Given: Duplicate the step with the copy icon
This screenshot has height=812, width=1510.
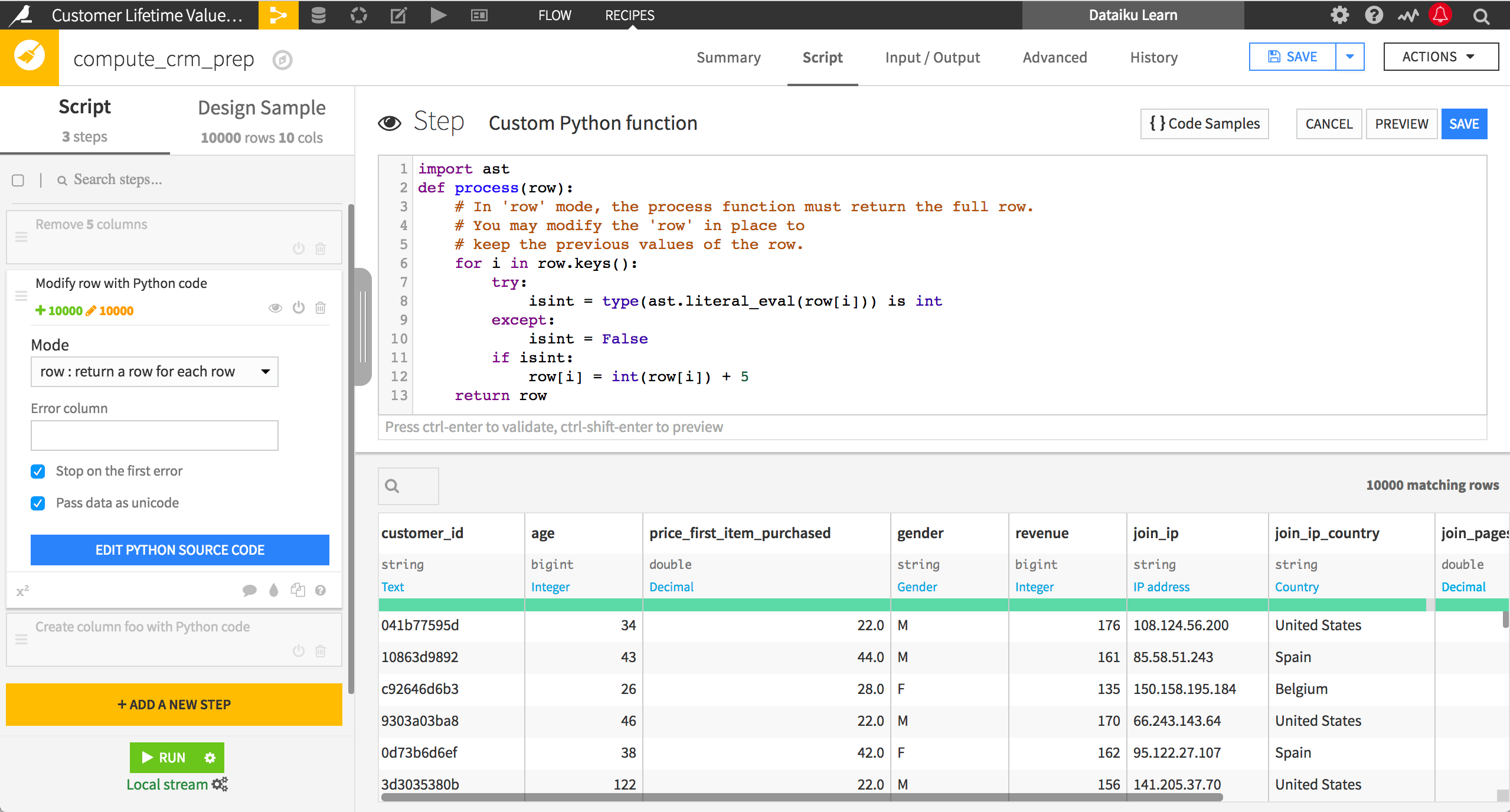Looking at the screenshot, I should pyautogui.click(x=298, y=590).
